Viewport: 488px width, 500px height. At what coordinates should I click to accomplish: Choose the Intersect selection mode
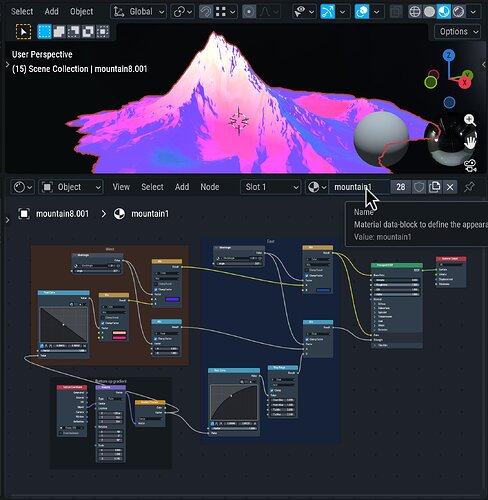click(103, 32)
